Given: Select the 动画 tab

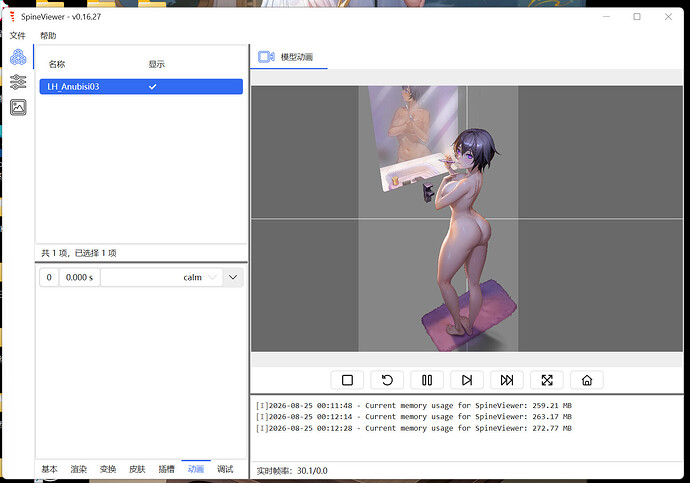Looking at the screenshot, I should 196,469.
